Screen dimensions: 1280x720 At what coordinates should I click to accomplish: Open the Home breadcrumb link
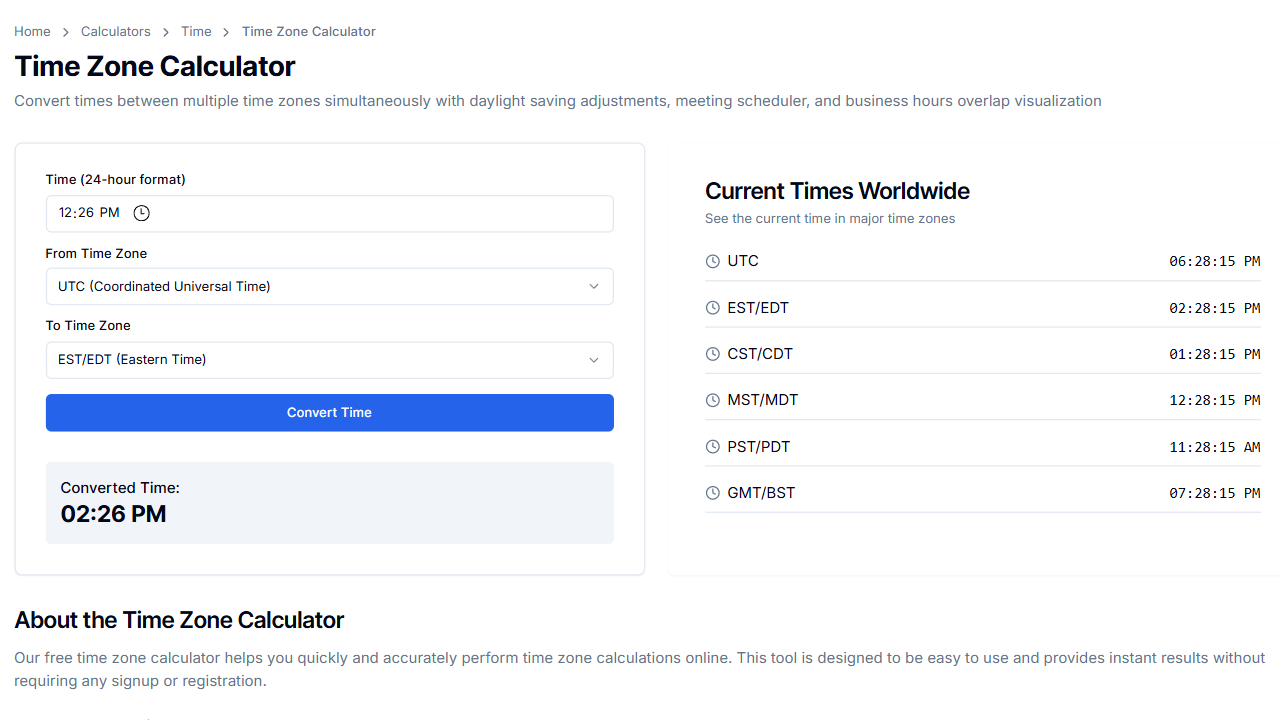[x=32, y=31]
